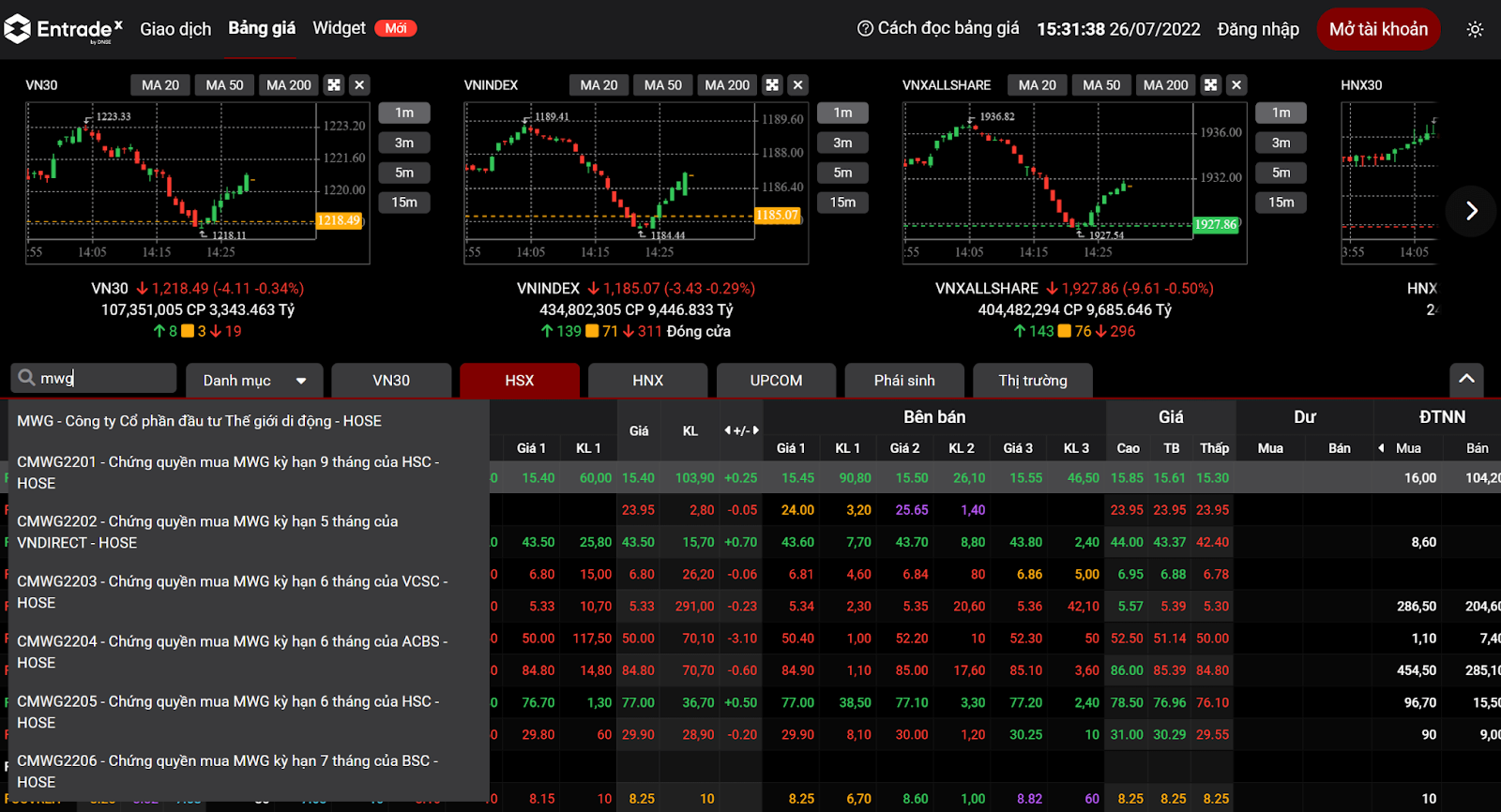Open the Cách đọc bảng giá guide
1501x812 pixels.
(948, 28)
